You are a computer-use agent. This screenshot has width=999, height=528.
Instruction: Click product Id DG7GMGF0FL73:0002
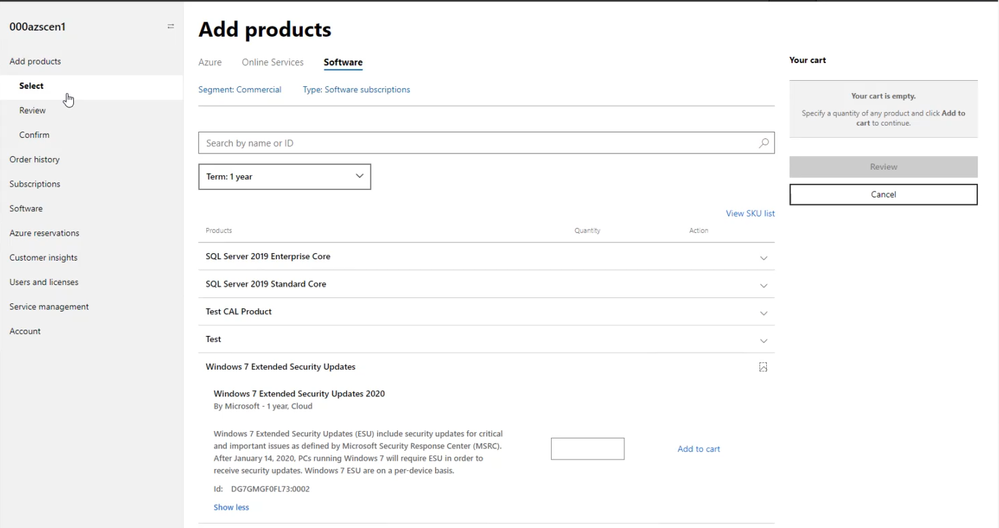click(270, 489)
